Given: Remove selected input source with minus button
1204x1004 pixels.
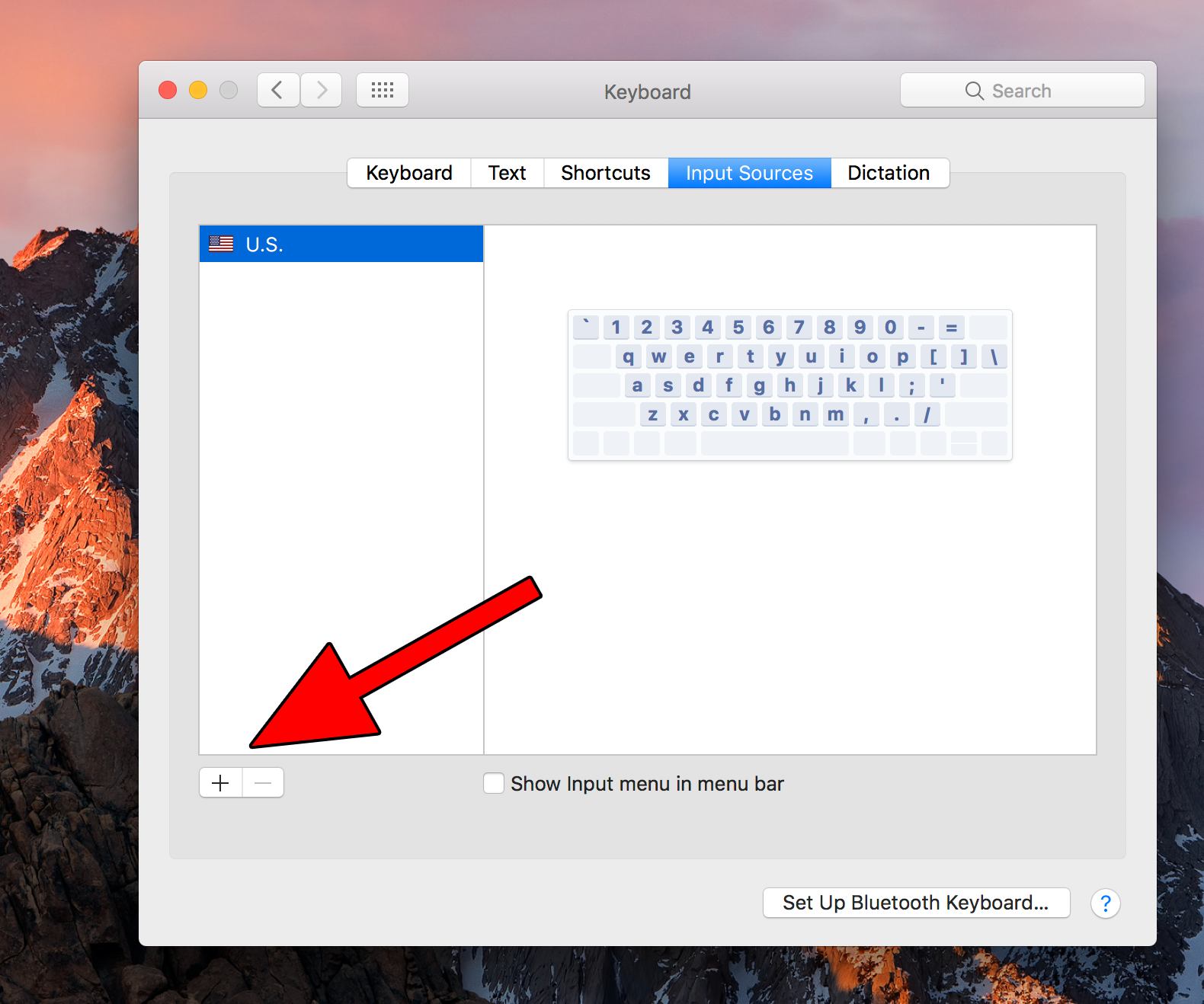Looking at the screenshot, I should click(263, 783).
